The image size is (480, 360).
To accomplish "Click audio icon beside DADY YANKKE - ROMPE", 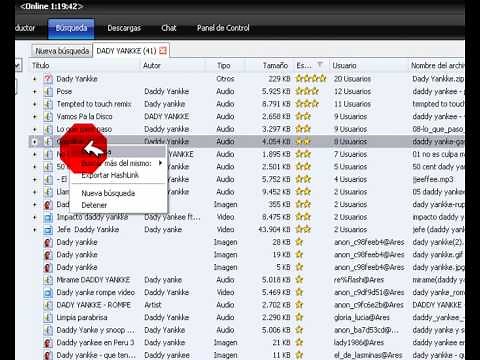I will click(x=48, y=305).
